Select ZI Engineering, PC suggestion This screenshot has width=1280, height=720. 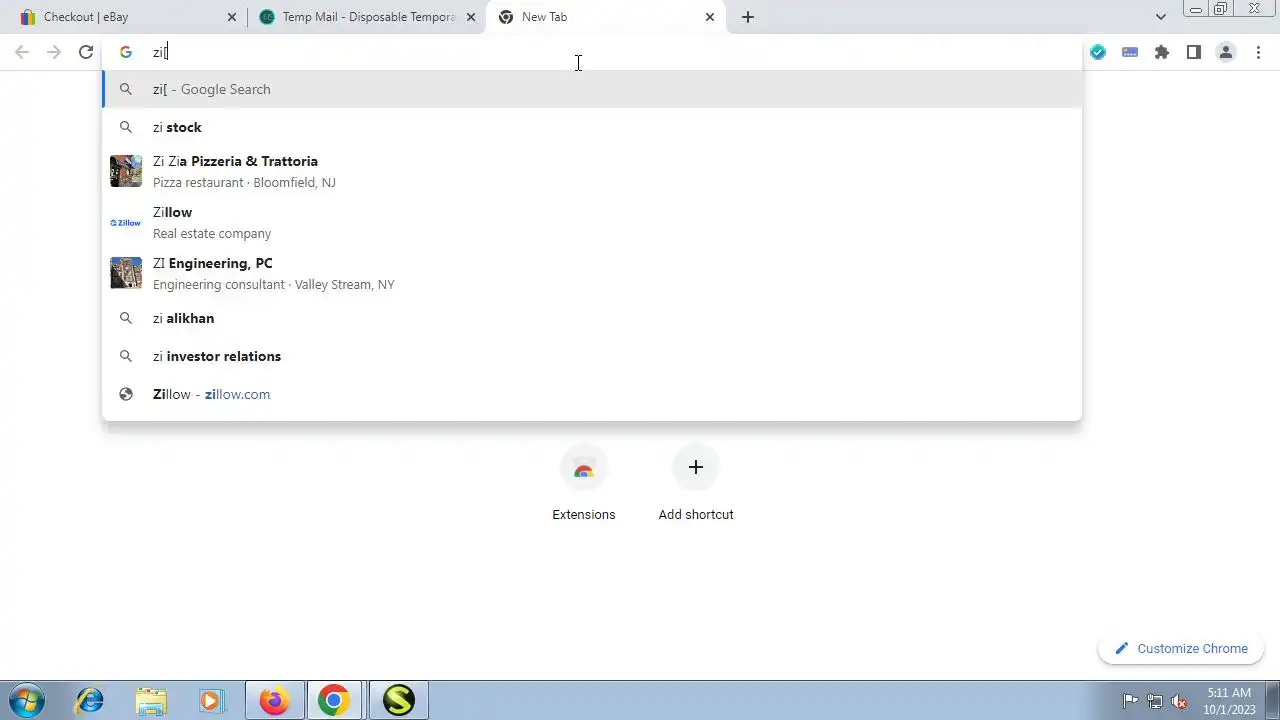[592, 273]
